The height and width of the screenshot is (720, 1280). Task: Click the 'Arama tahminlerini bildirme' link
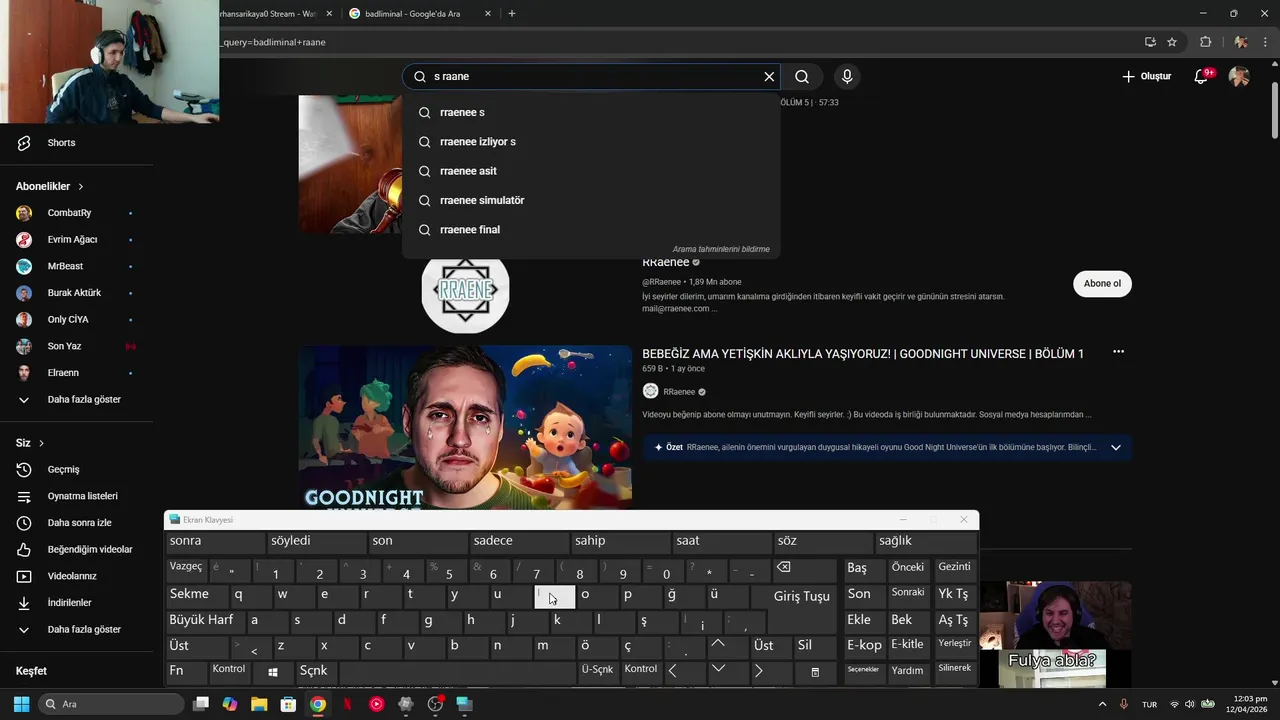tap(721, 249)
